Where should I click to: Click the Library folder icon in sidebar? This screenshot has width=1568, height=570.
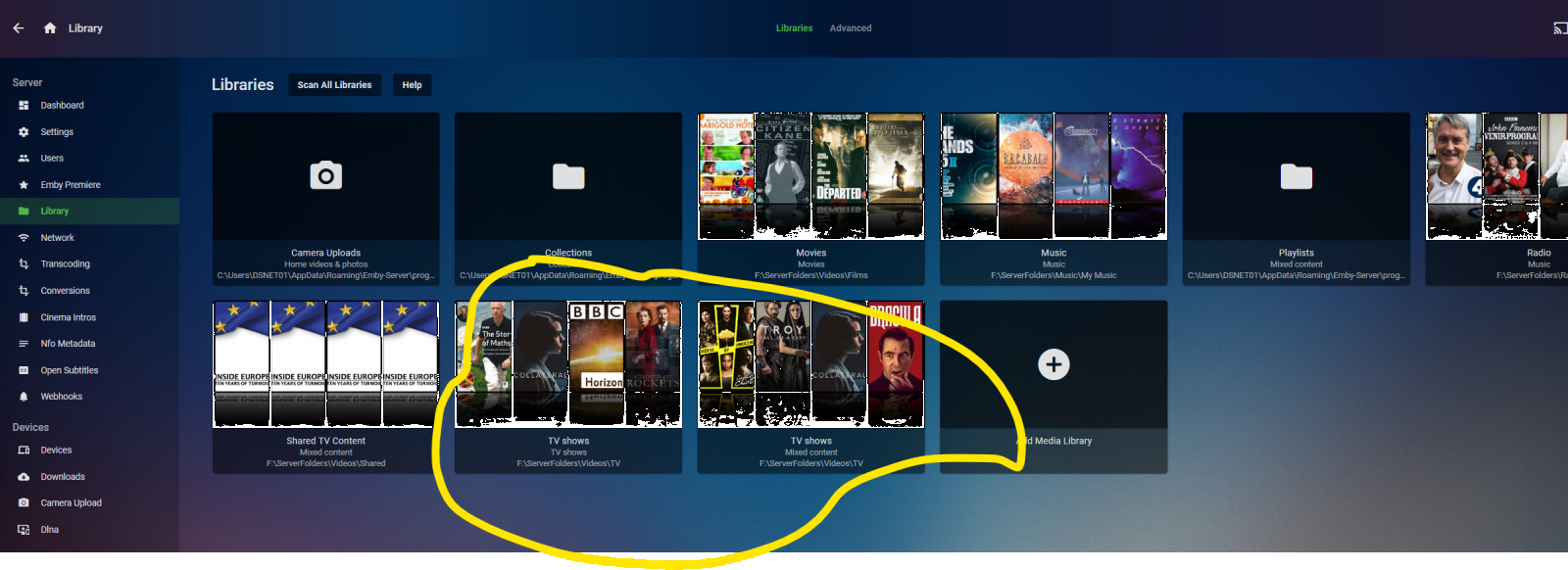[x=24, y=212]
